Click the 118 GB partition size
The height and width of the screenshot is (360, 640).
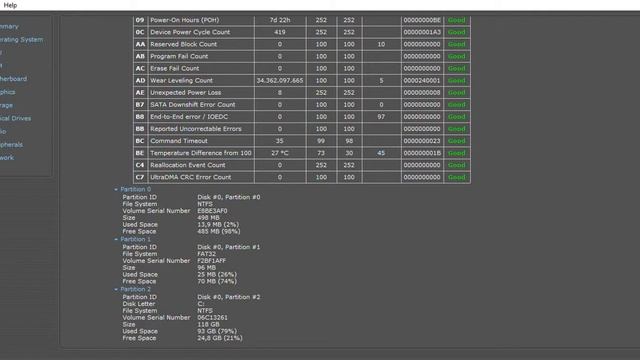point(208,324)
